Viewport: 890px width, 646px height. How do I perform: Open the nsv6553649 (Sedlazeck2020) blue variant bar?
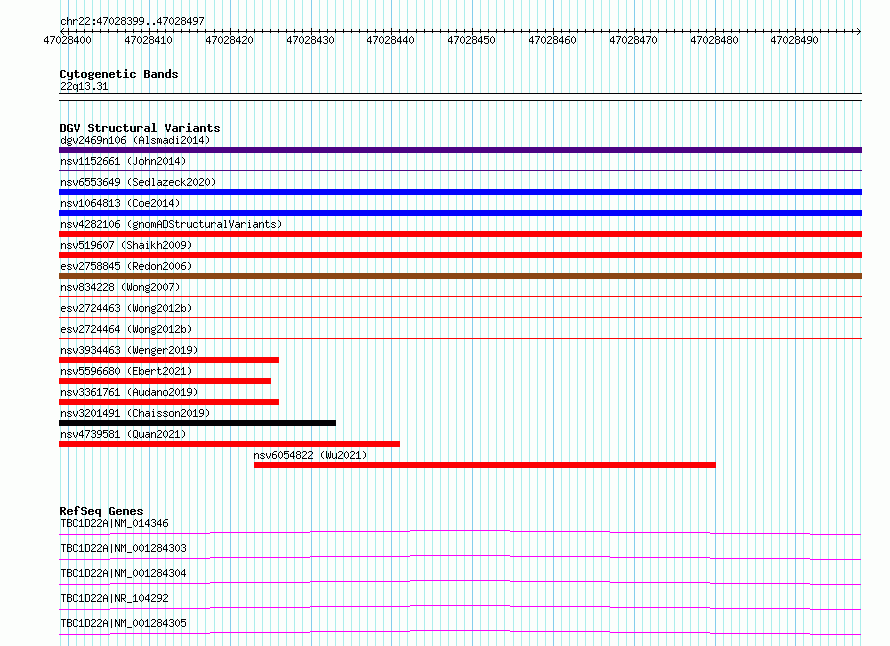click(x=460, y=192)
